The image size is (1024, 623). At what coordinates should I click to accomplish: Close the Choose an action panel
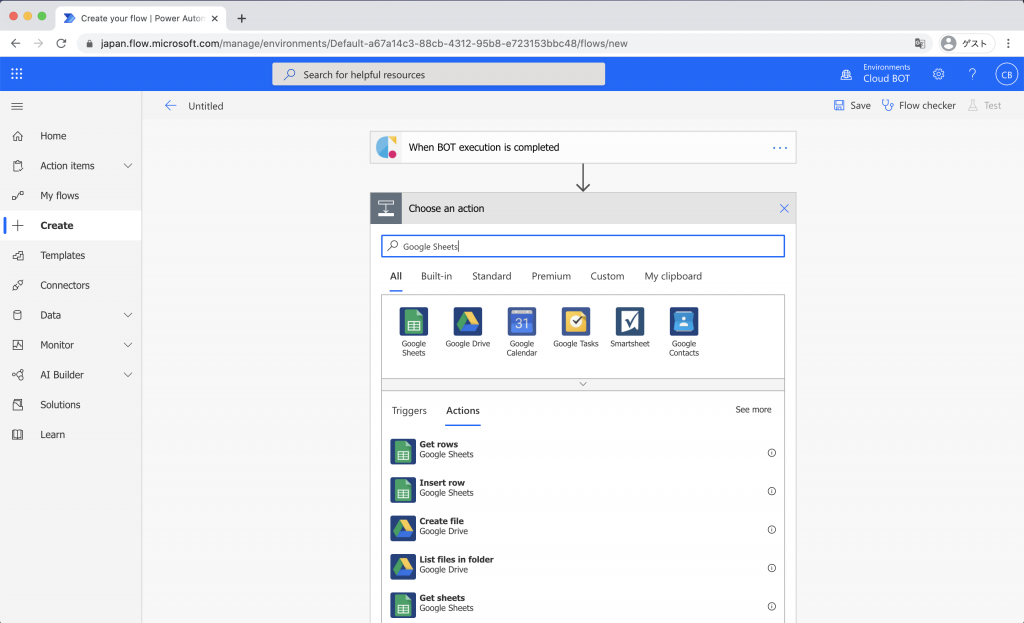pos(784,208)
